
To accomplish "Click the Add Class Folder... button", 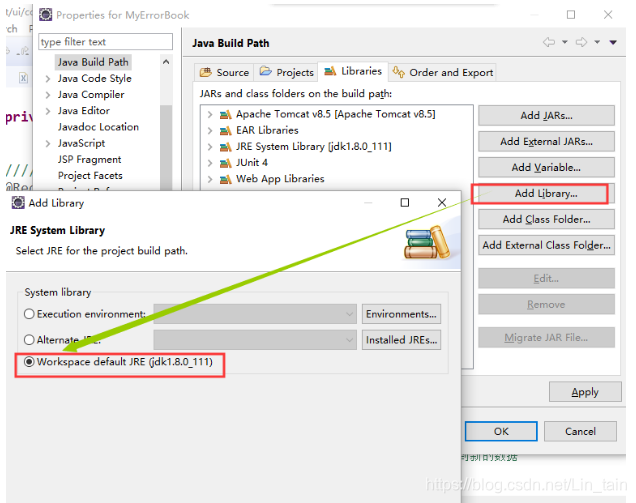I will [x=546, y=219].
